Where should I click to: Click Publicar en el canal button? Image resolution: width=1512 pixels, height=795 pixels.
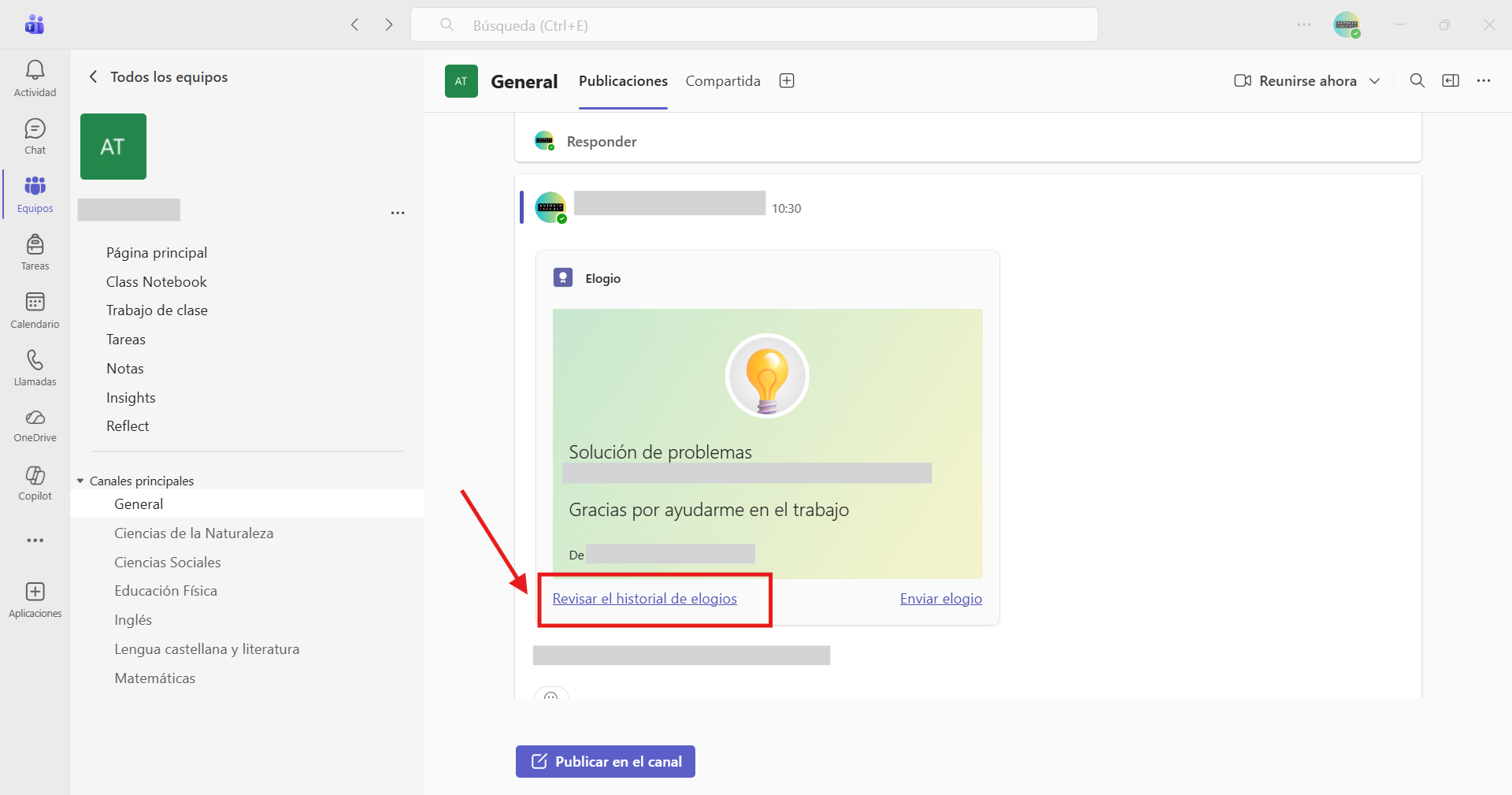pyautogui.click(x=606, y=761)
